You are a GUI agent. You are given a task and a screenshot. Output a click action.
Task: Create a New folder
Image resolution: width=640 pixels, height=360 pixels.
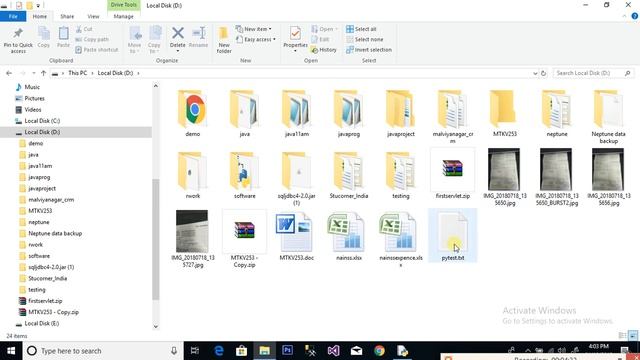(224, 40)
